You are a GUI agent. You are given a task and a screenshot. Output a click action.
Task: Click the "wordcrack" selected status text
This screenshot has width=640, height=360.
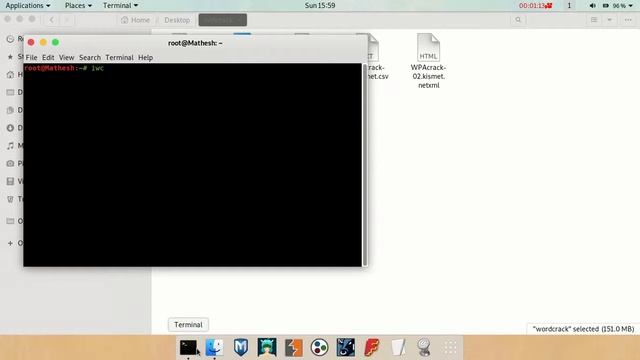click(583, 329)
